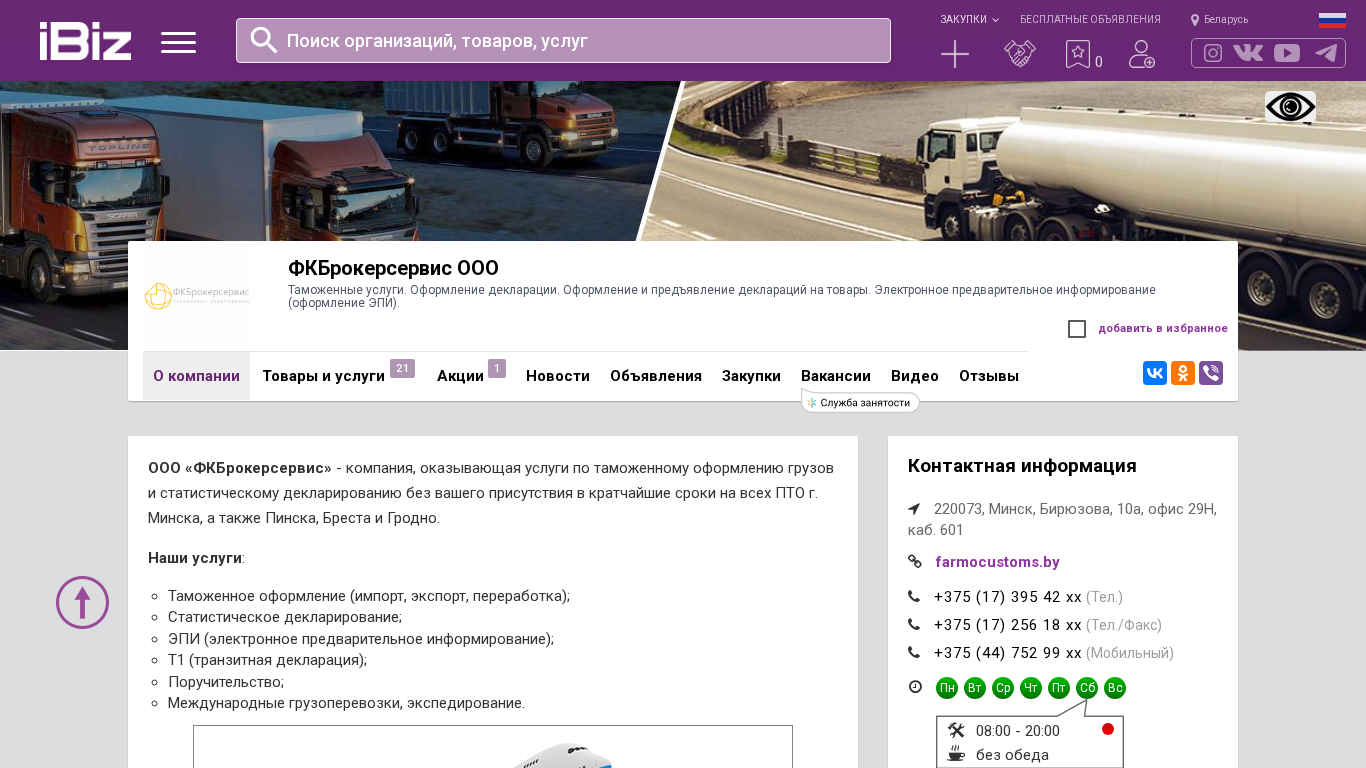Viewport: 1366px width, 768px height.
Task: Select the О компании tab
Action: [x=196, y=376]
